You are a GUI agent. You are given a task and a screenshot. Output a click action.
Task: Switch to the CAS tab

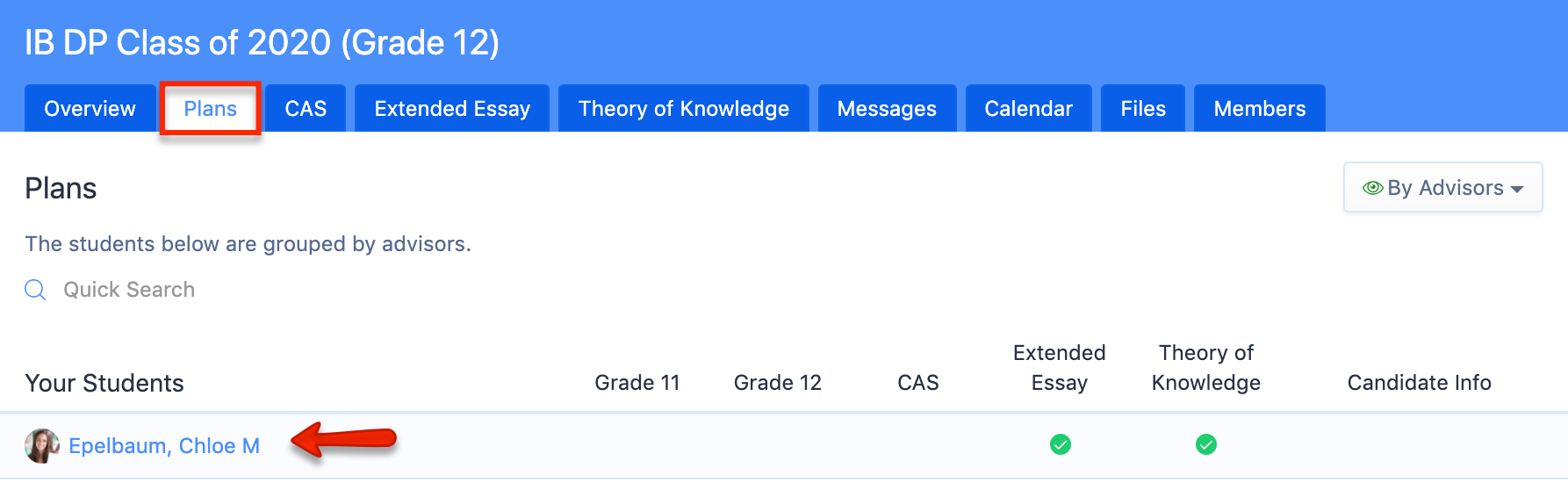(x=306, y=109)
